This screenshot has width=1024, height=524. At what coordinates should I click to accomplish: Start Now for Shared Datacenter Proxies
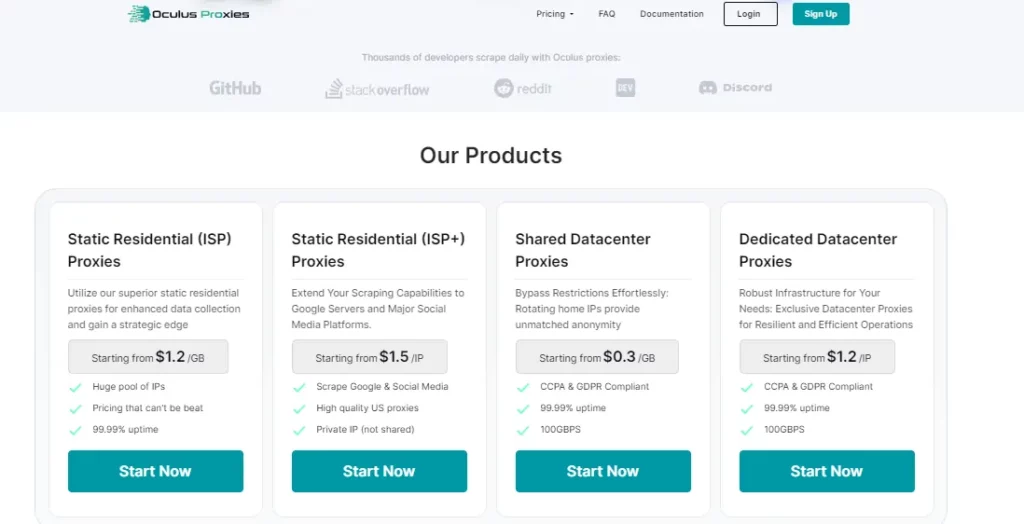pos(603,471)
